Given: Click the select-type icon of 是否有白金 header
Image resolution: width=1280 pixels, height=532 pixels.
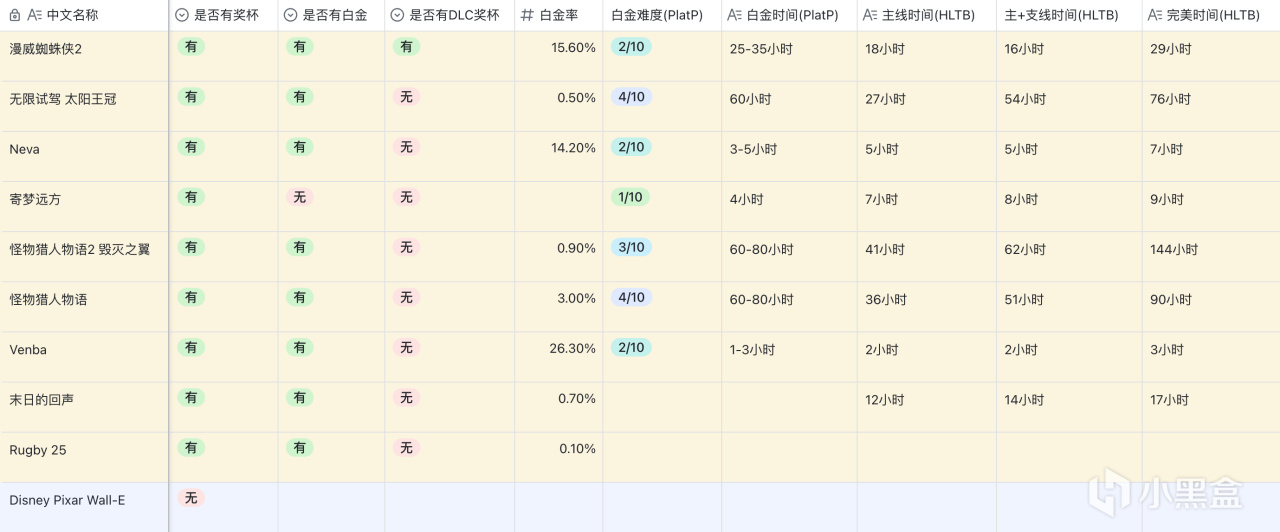Looking at the screenshot, I should (290, 15).
